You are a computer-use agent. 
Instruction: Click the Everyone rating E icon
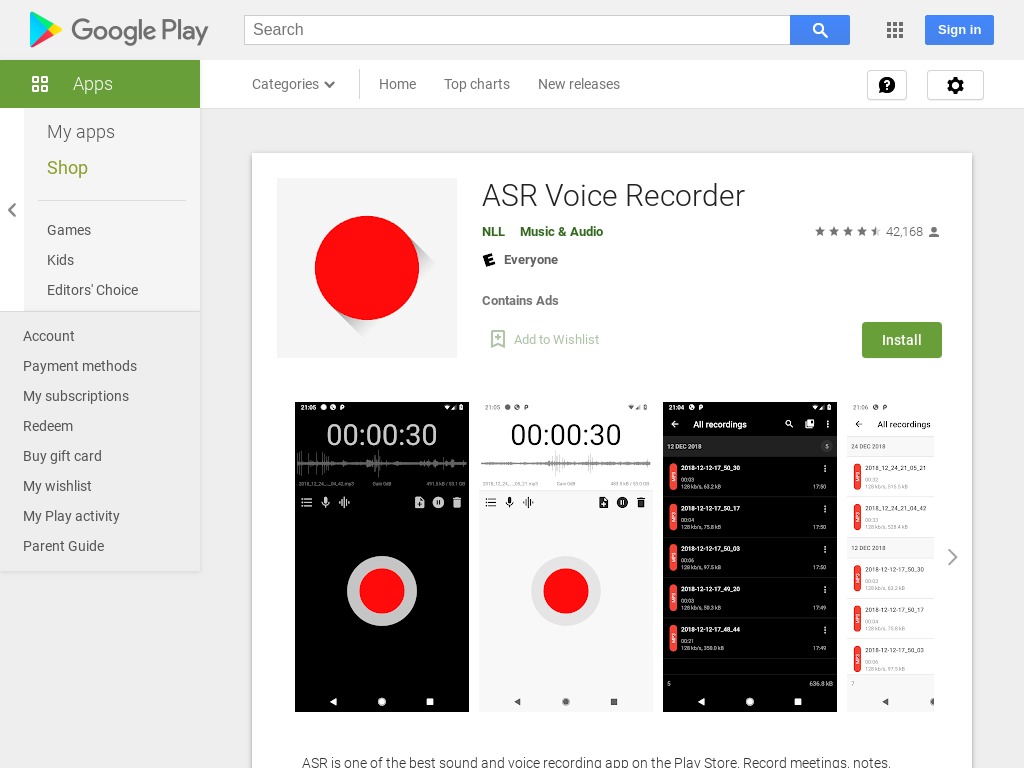[x=489, y=261]
